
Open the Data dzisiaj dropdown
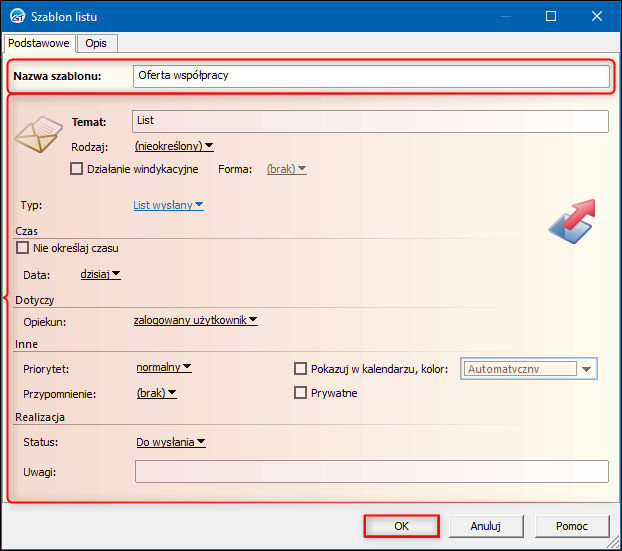coord(100,274)
